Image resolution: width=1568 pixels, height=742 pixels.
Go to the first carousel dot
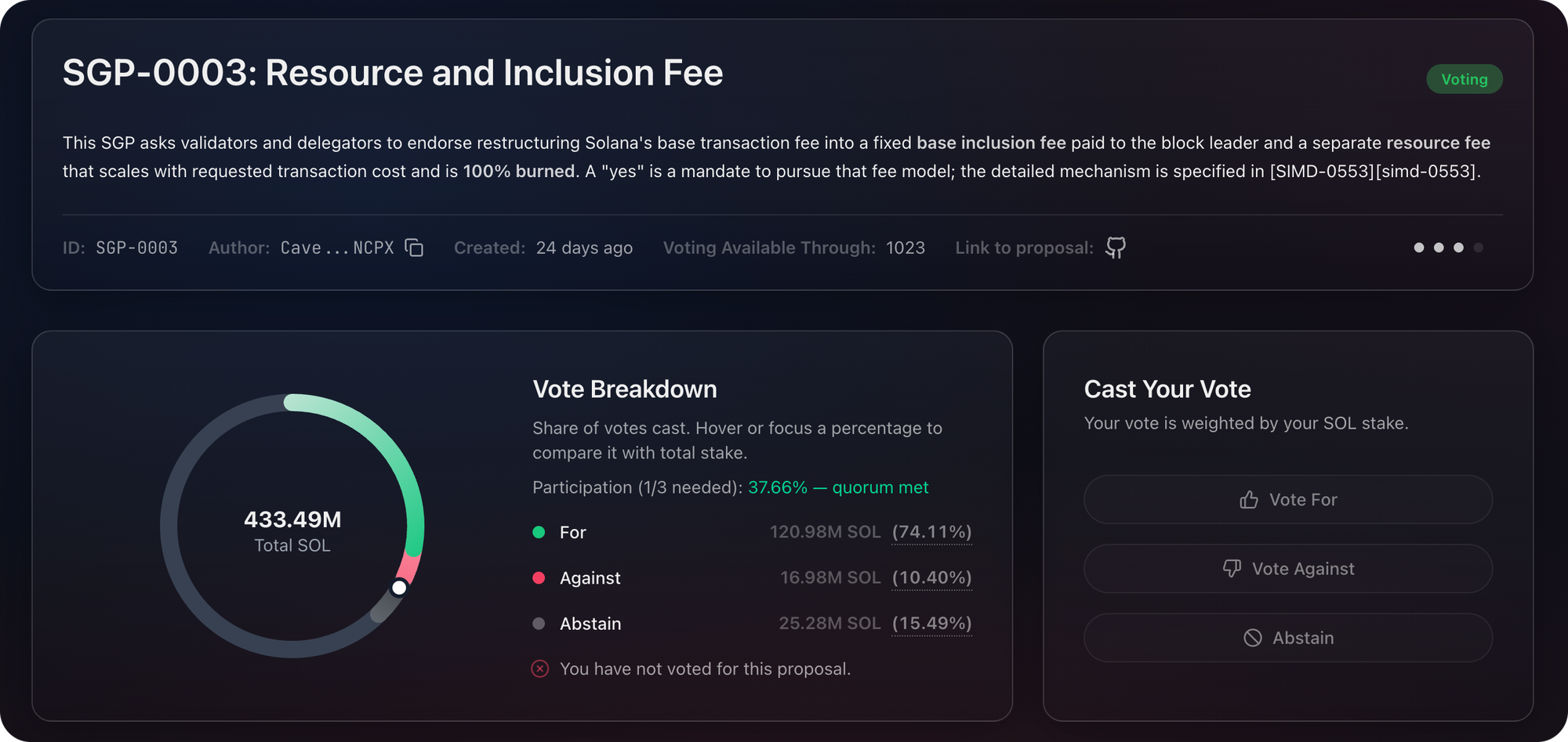1419,248
